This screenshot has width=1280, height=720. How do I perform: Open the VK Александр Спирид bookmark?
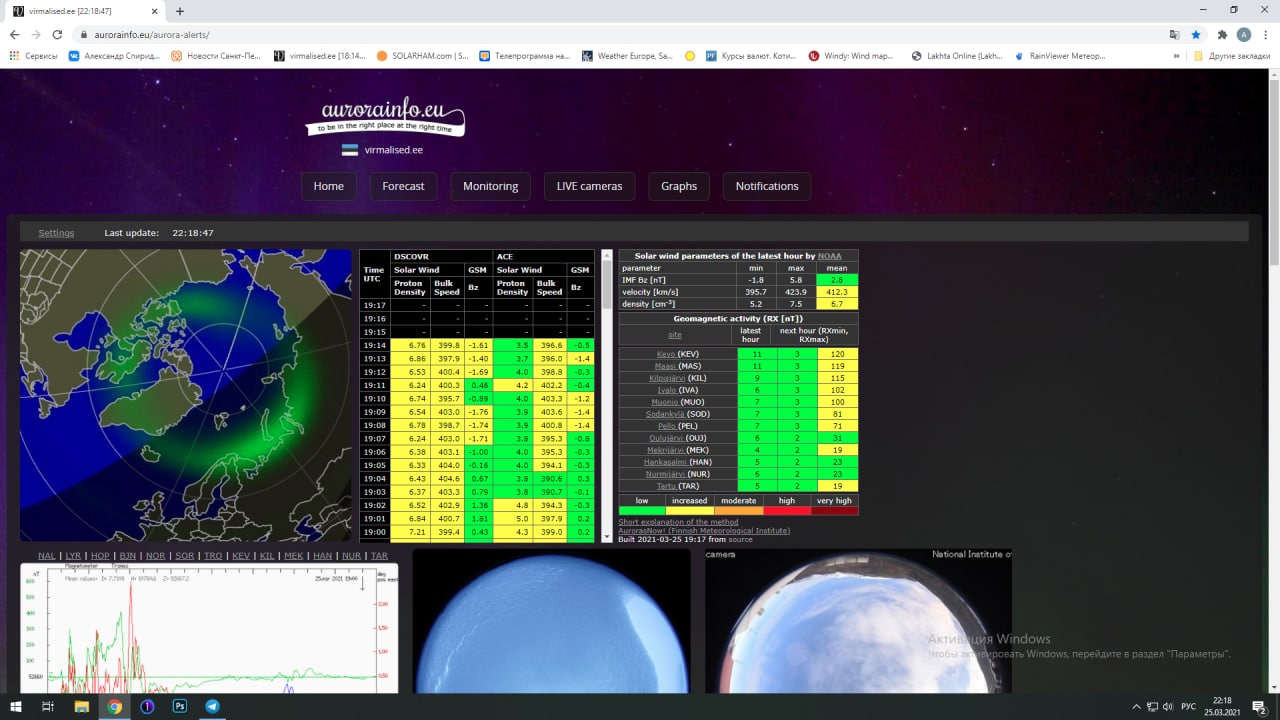(114, 56)
